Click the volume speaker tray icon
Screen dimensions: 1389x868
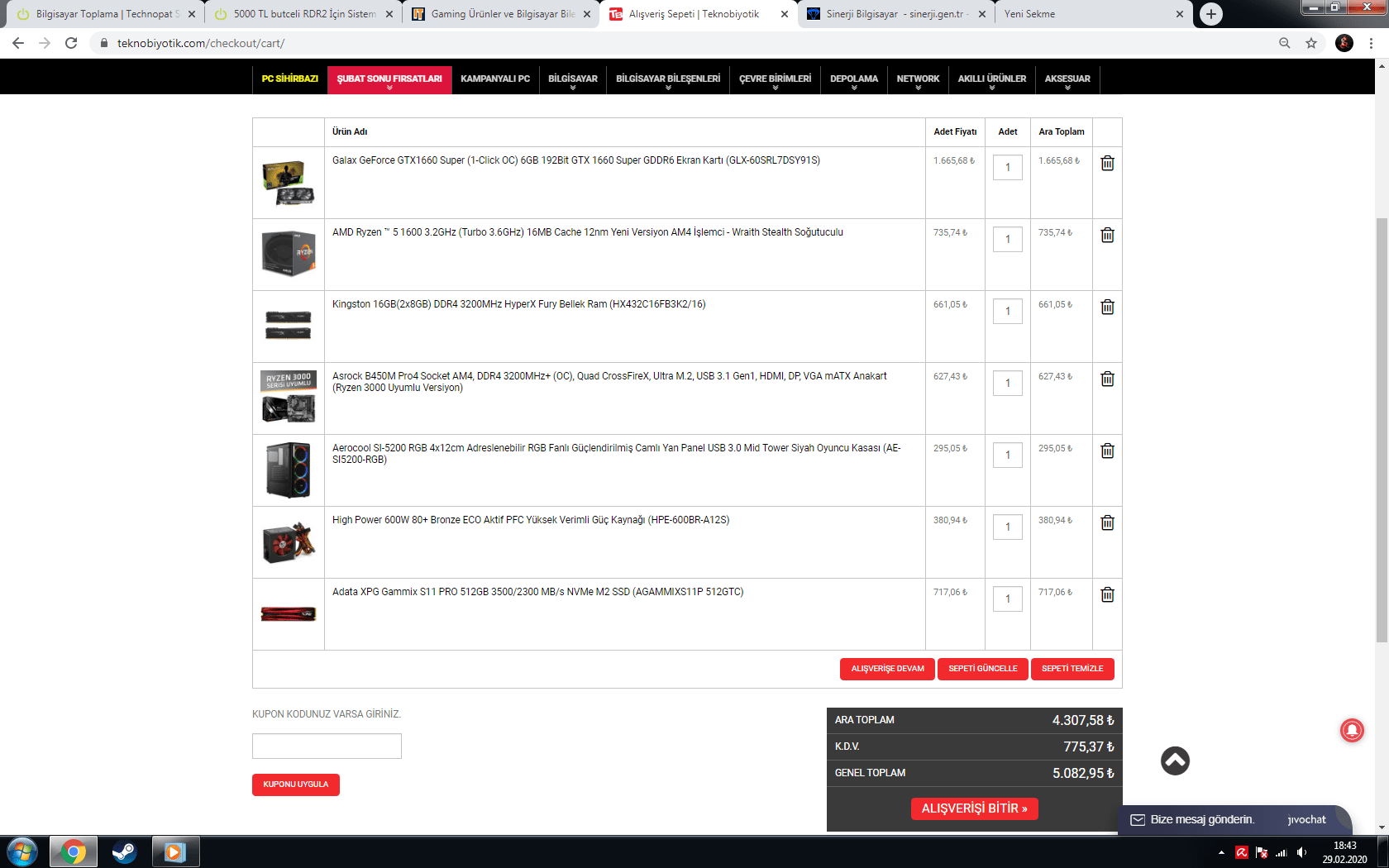point(1301,852)
